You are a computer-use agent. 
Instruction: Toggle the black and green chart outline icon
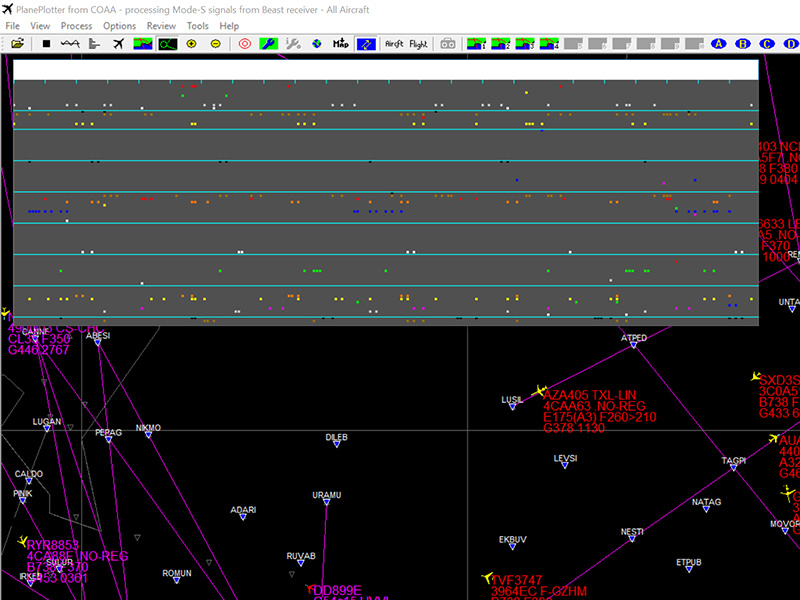click(x=167, y=44)
